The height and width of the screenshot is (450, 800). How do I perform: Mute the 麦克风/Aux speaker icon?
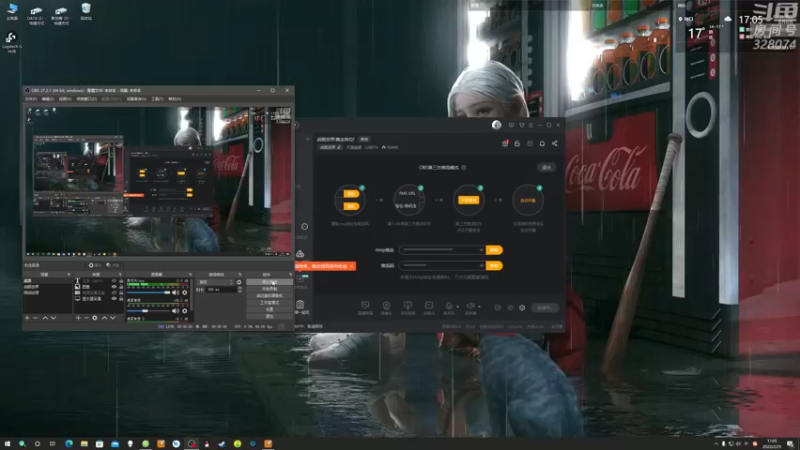pos(175,293)
